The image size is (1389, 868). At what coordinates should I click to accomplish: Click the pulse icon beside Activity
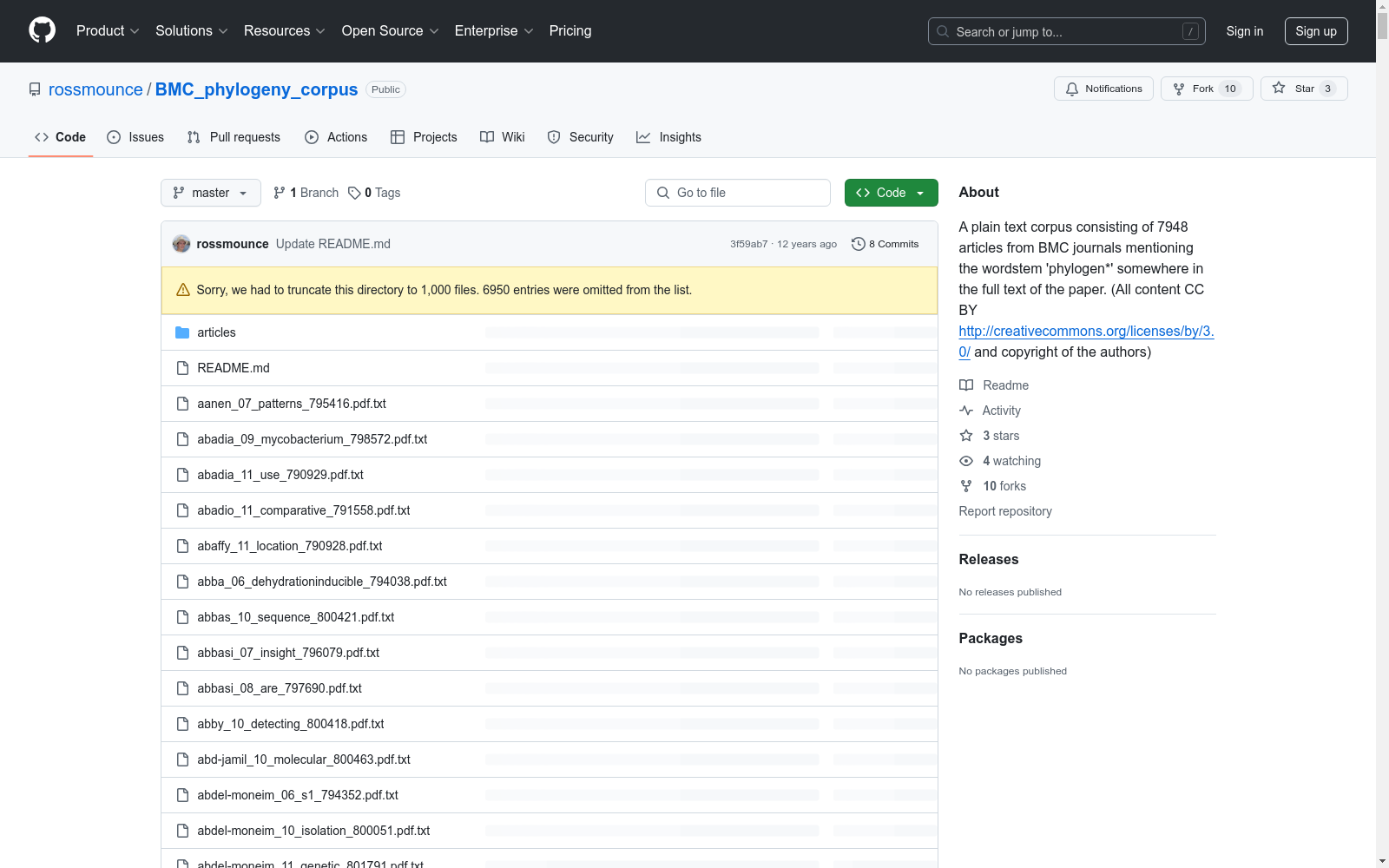coord(966,411)
